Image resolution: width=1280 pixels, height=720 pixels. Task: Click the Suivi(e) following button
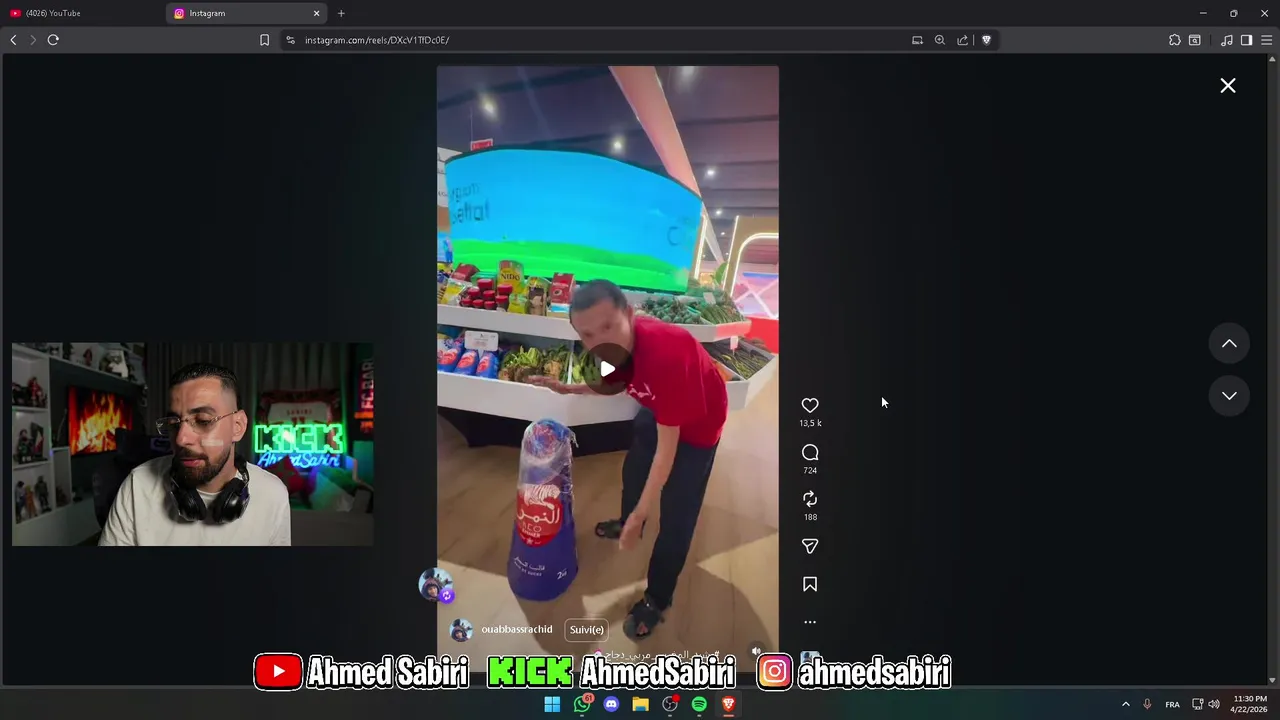pyautogui.click(x=587, y=630)
